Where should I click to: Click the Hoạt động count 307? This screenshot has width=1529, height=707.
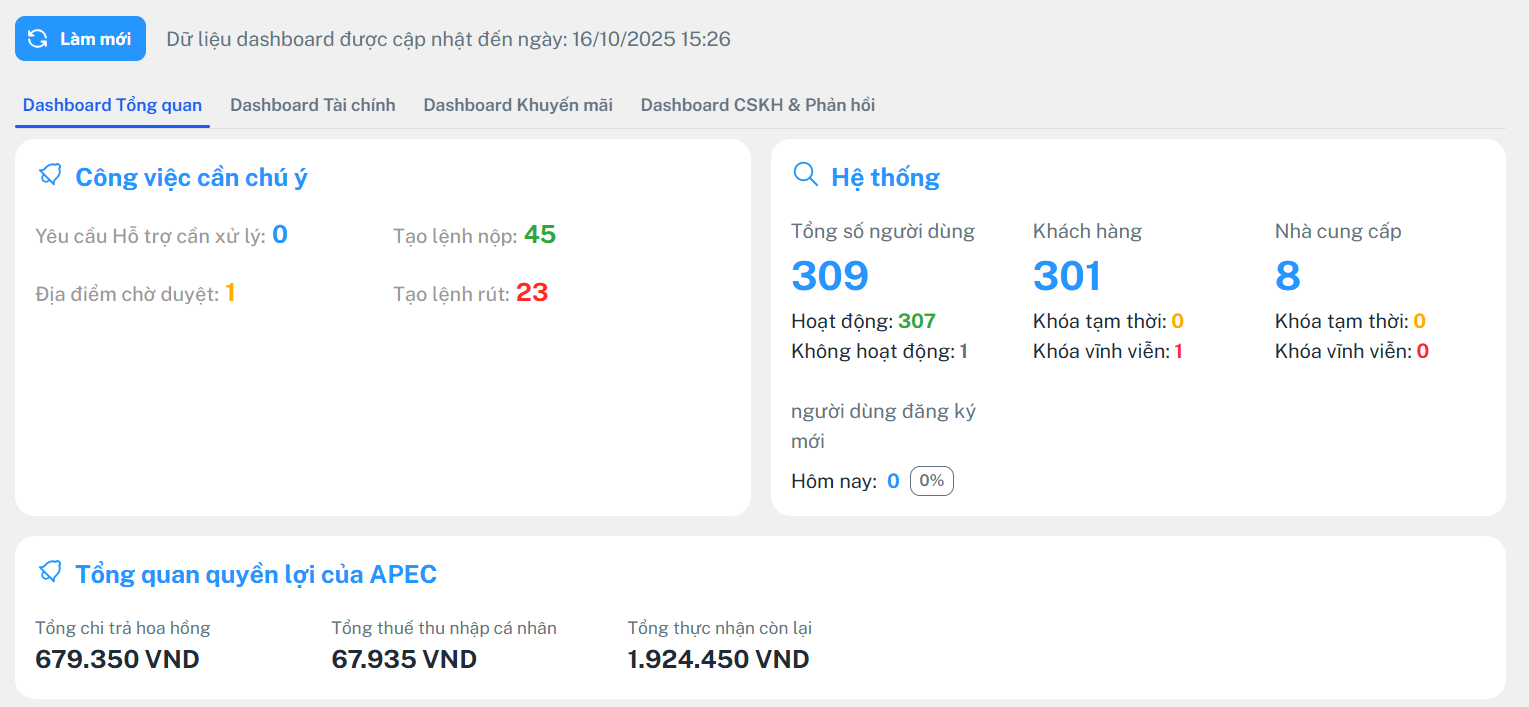[x=916, y=321]
